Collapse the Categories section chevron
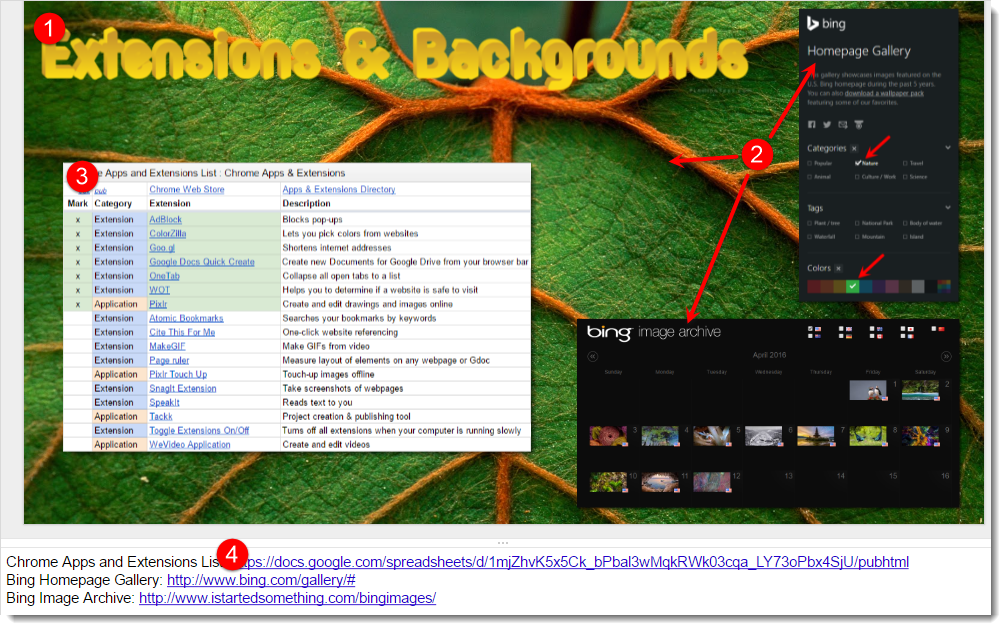Viewport: 1006px width, 630px height. coord(948,148)
